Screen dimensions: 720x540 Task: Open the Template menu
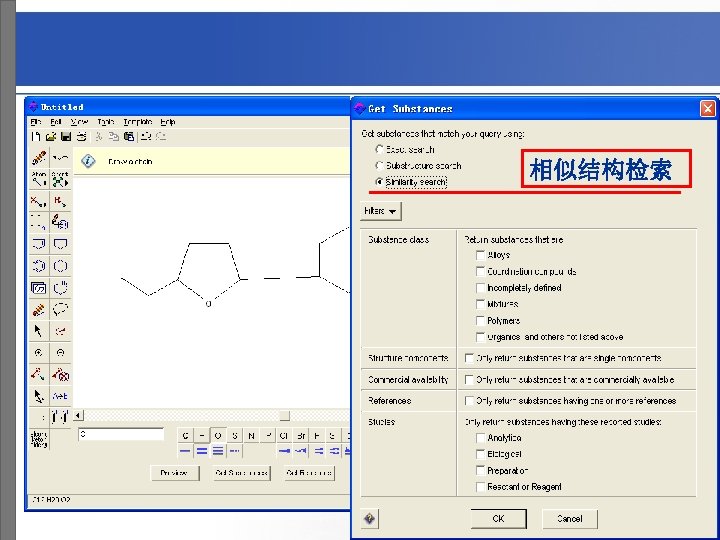pyautogui.click(x=138, y=122)
